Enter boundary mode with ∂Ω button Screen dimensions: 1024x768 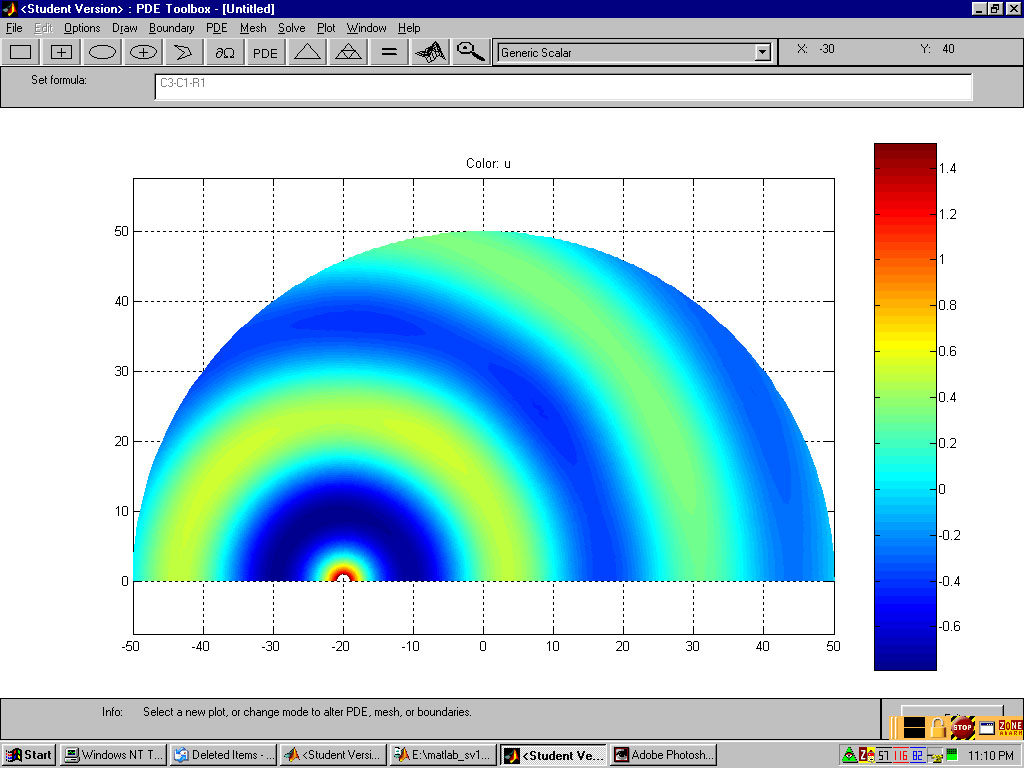(x=225, y=52)
